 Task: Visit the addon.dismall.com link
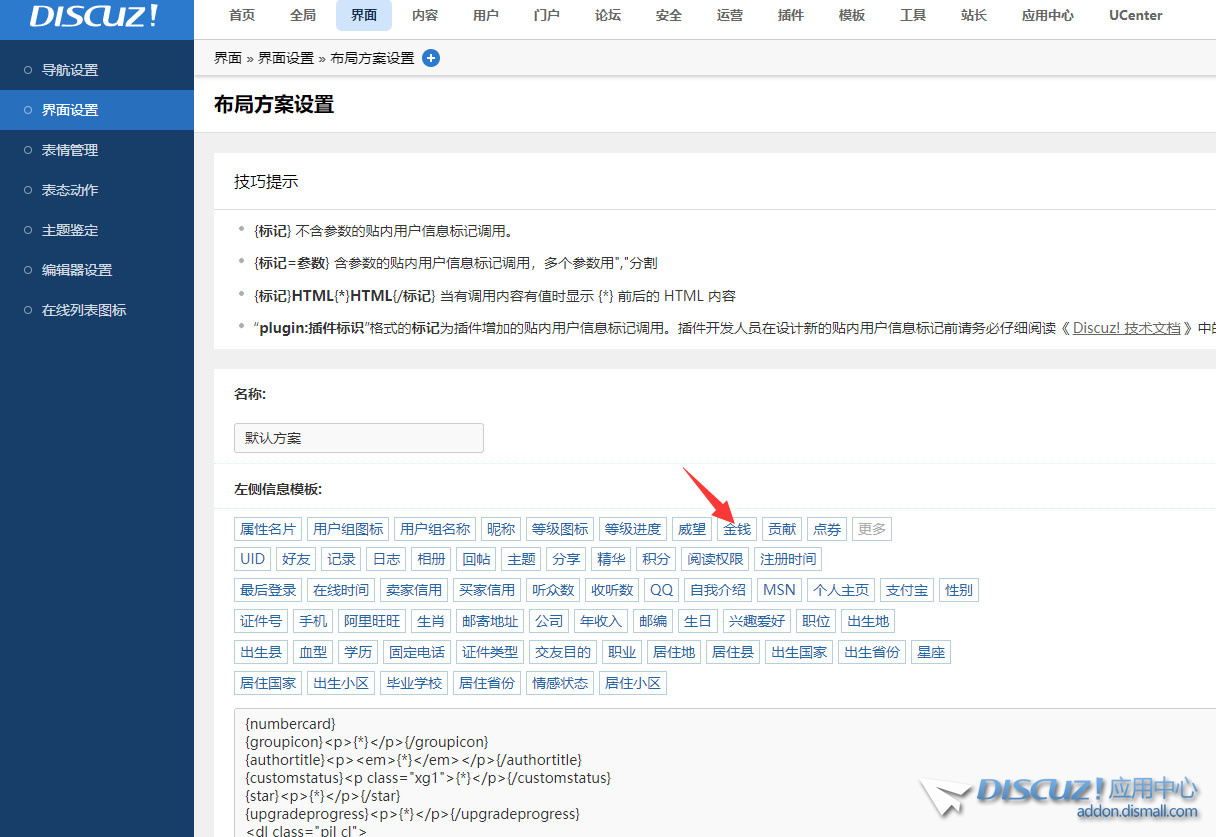[1136, 813]
